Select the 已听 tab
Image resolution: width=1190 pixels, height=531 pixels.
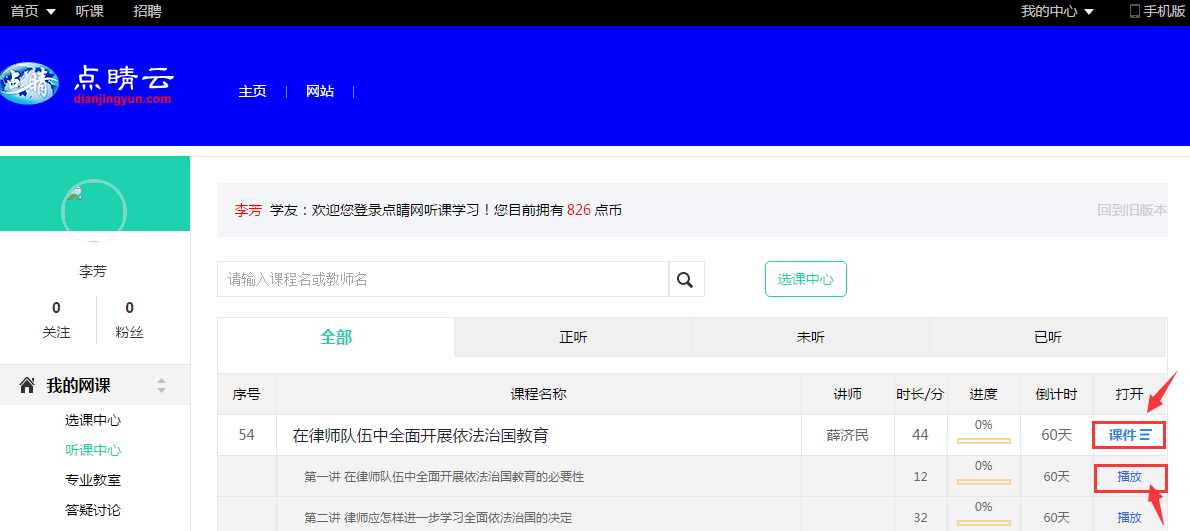click(x=1047, y=338)
